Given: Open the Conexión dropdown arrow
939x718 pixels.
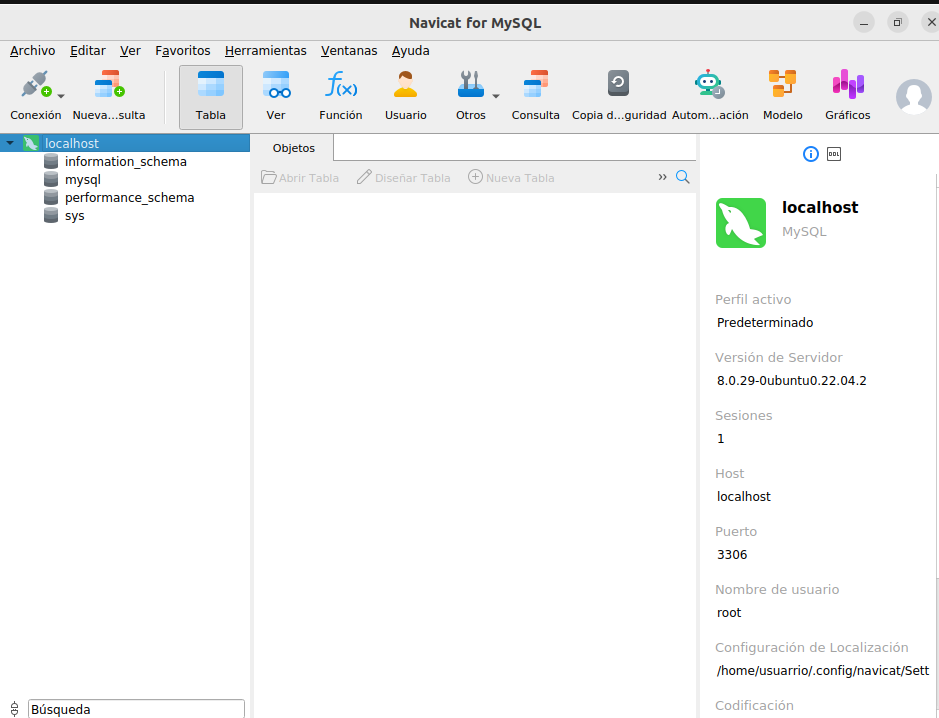Looking at the screenshot, I should tap(61, 96).
